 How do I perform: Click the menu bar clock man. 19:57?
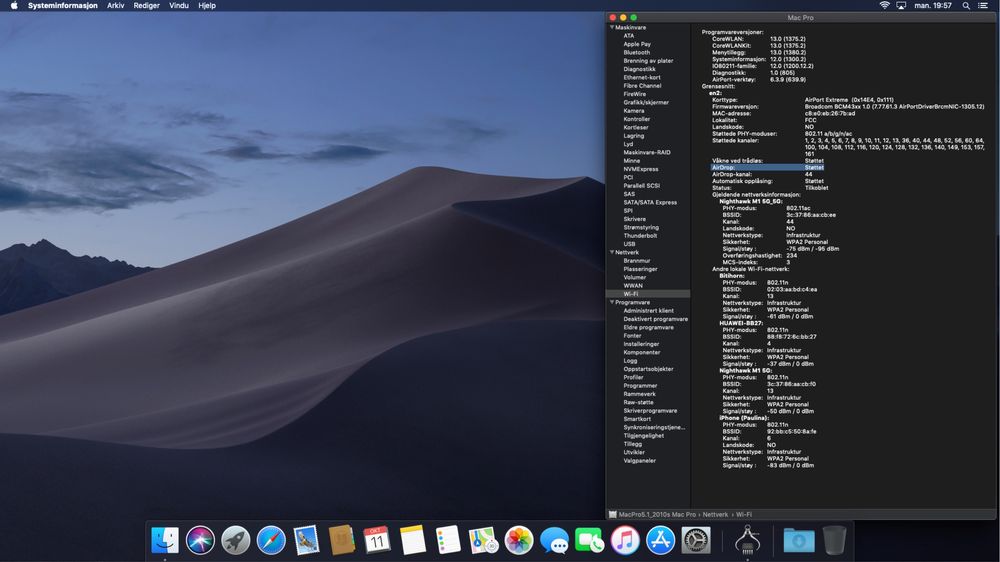[933, 5]
